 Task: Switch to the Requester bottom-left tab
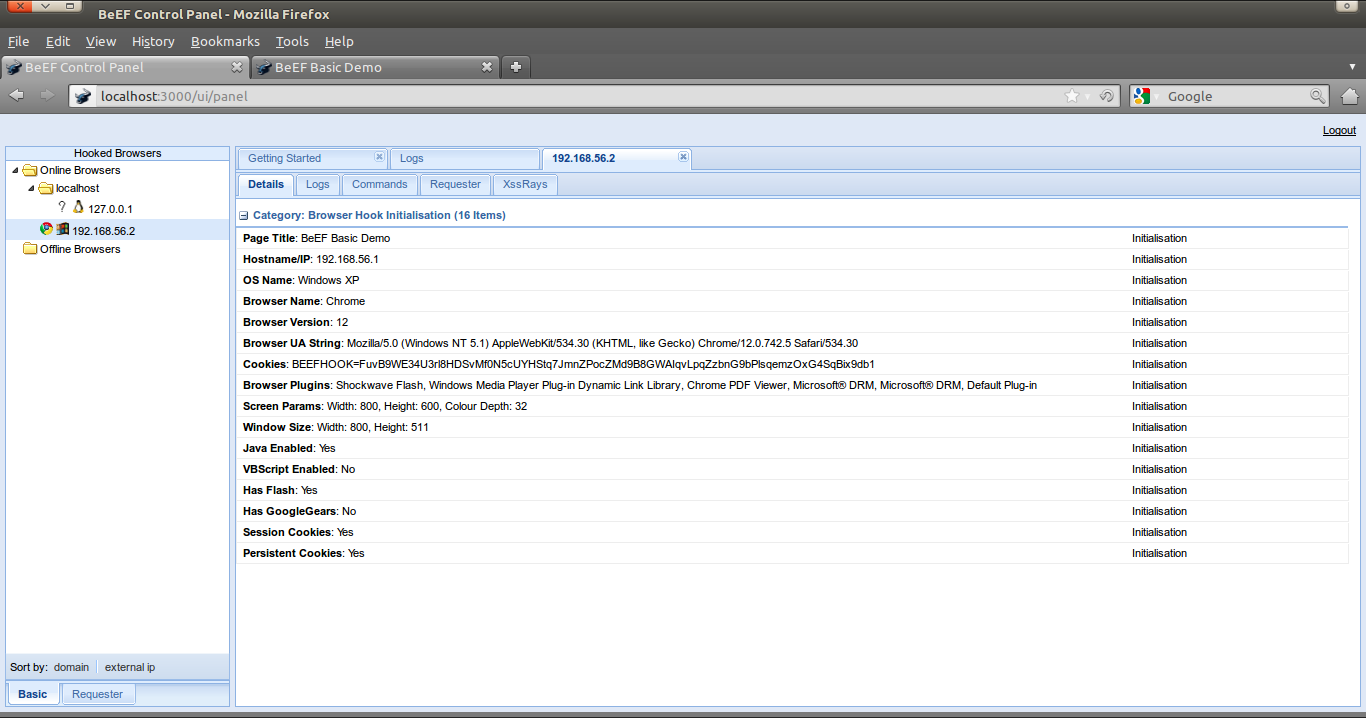[x=98, y=694]
